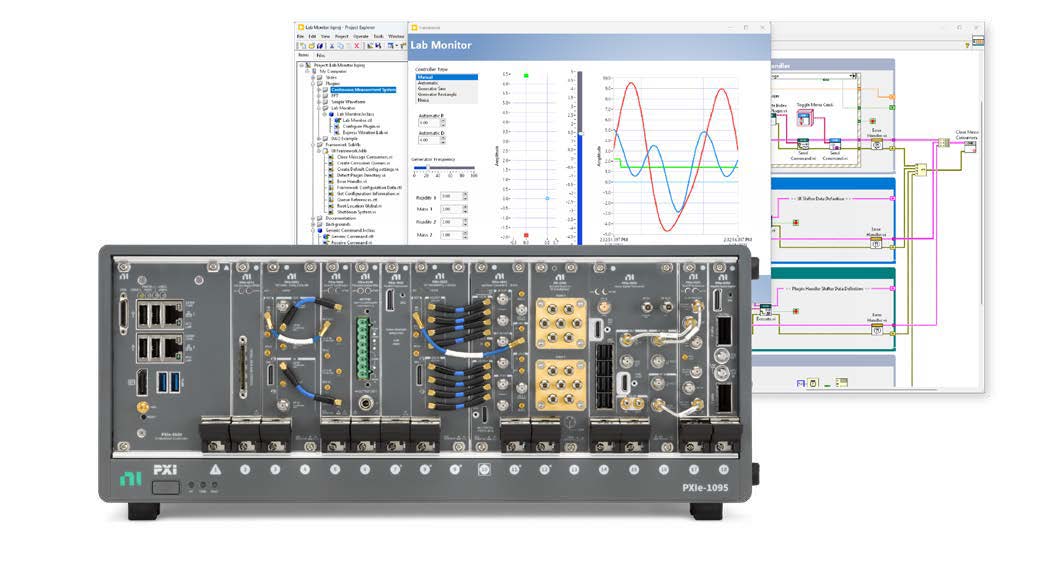The height and width of the screenshot is (579, 1037).
Task: Expand the Simple Waveform folder
Action: coord(319,102)
